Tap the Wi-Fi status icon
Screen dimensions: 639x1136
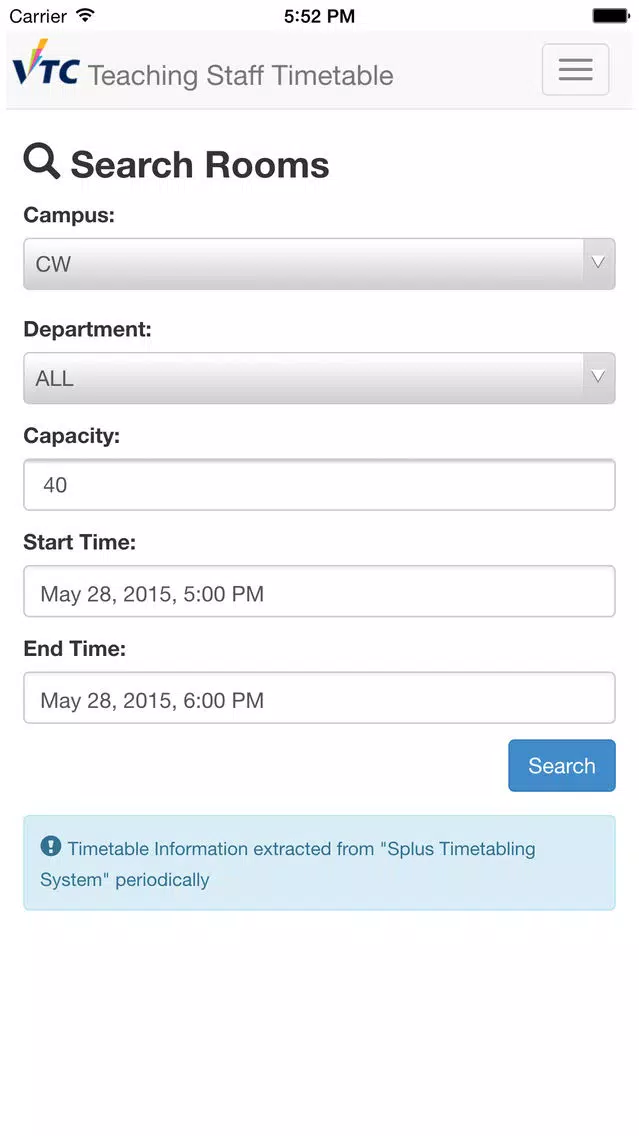pyautogui.click(x=85, y=14)
